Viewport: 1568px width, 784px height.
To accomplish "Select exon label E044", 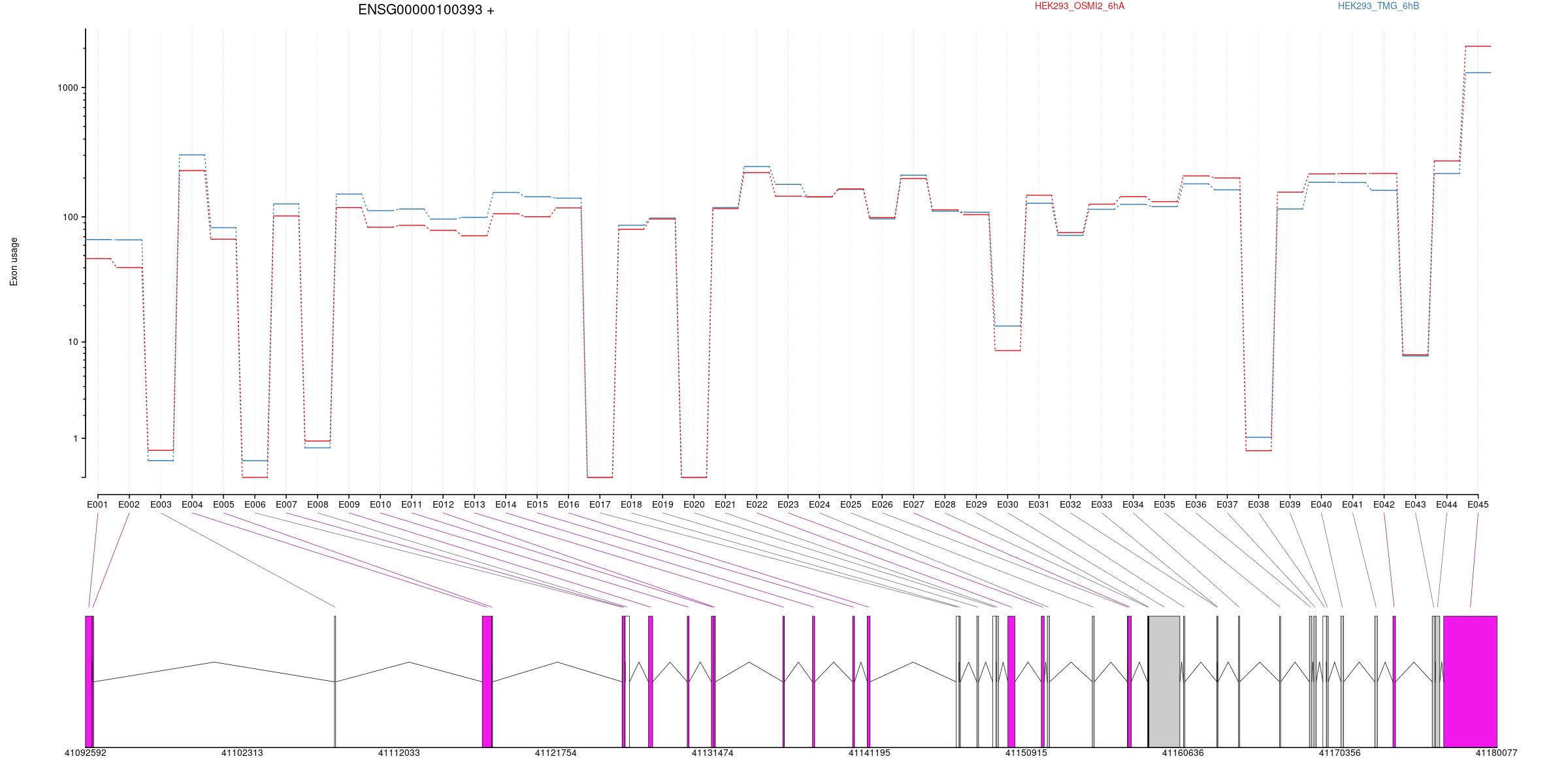I will [1446, 504].
